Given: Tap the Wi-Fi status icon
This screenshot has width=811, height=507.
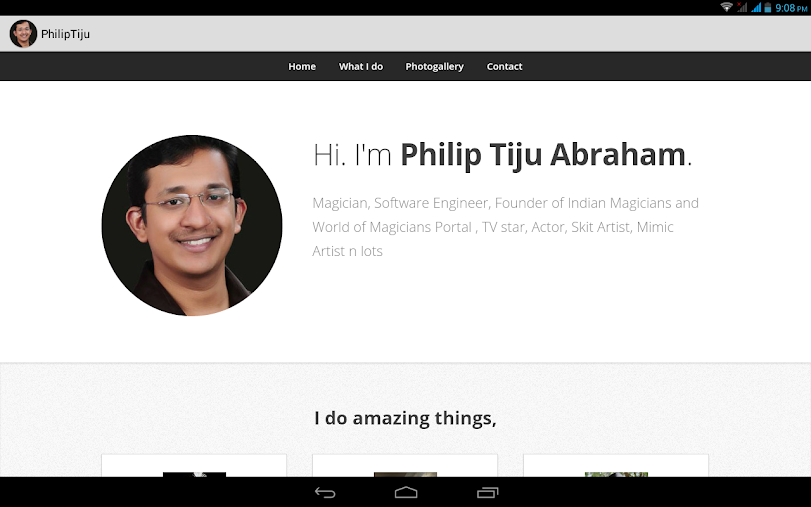Looking at the screenshot, I should (726, 7).
